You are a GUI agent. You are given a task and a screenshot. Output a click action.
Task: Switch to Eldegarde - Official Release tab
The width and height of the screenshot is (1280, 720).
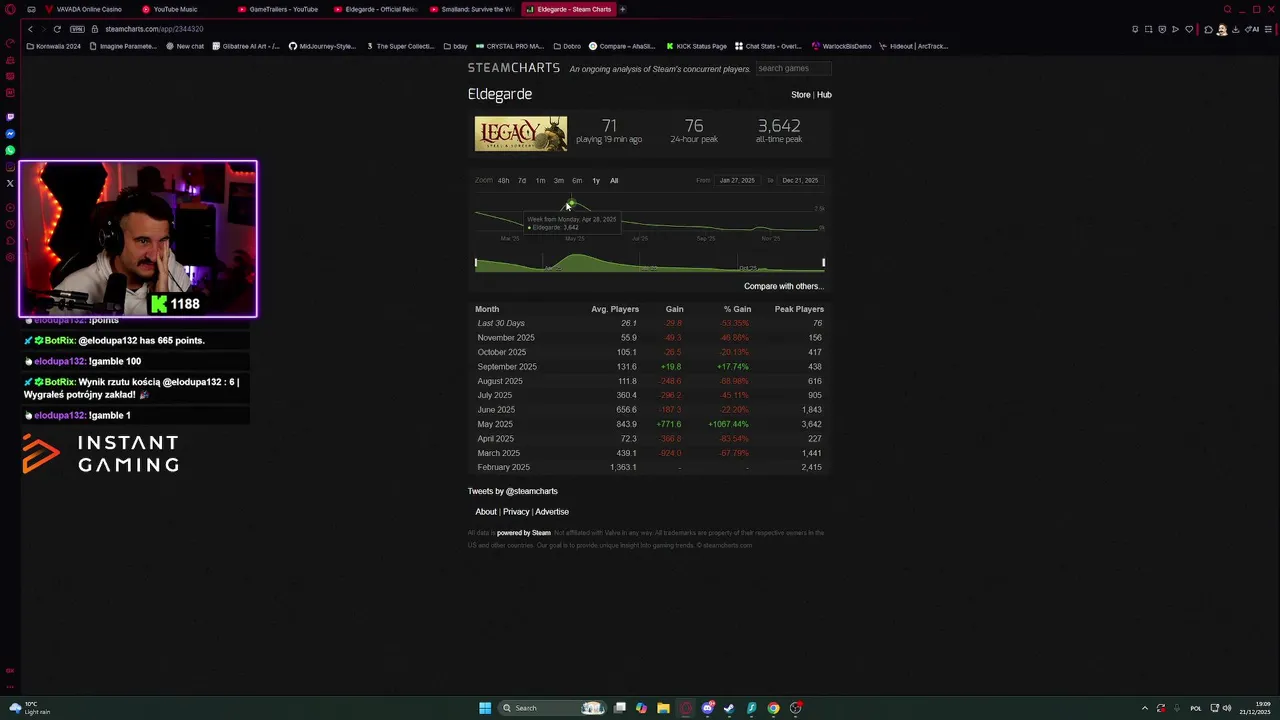[x=376, y=9]
